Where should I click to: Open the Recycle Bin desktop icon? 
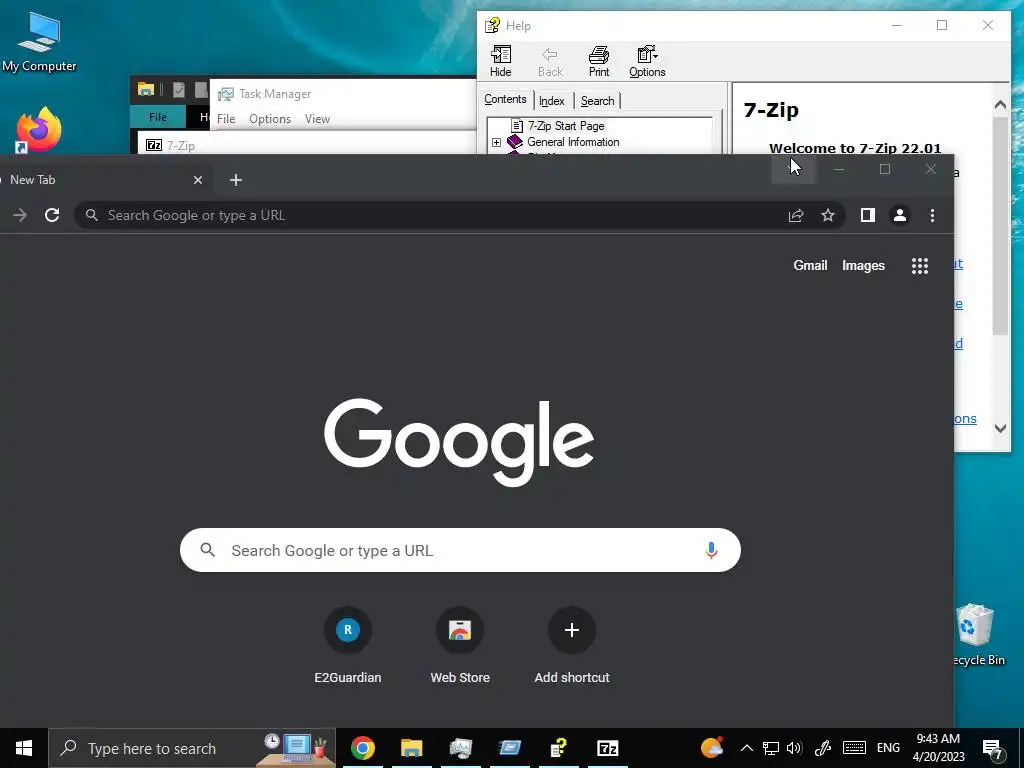point(977,634)
